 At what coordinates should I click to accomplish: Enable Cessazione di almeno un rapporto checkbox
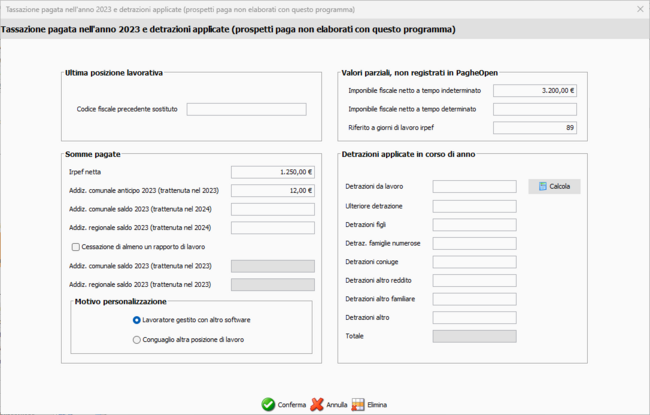point(75,247)
